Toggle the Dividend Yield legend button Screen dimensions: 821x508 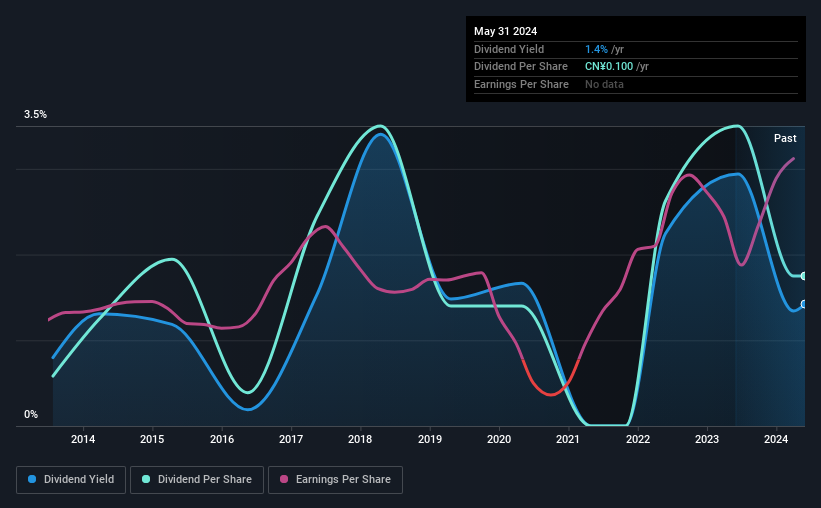coord(71,480)
